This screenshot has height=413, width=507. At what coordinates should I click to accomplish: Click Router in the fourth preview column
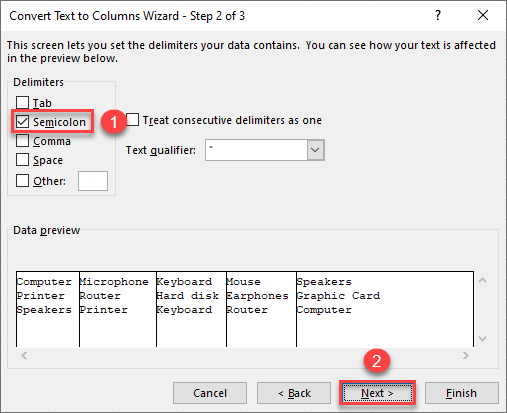tap(247, 310)
